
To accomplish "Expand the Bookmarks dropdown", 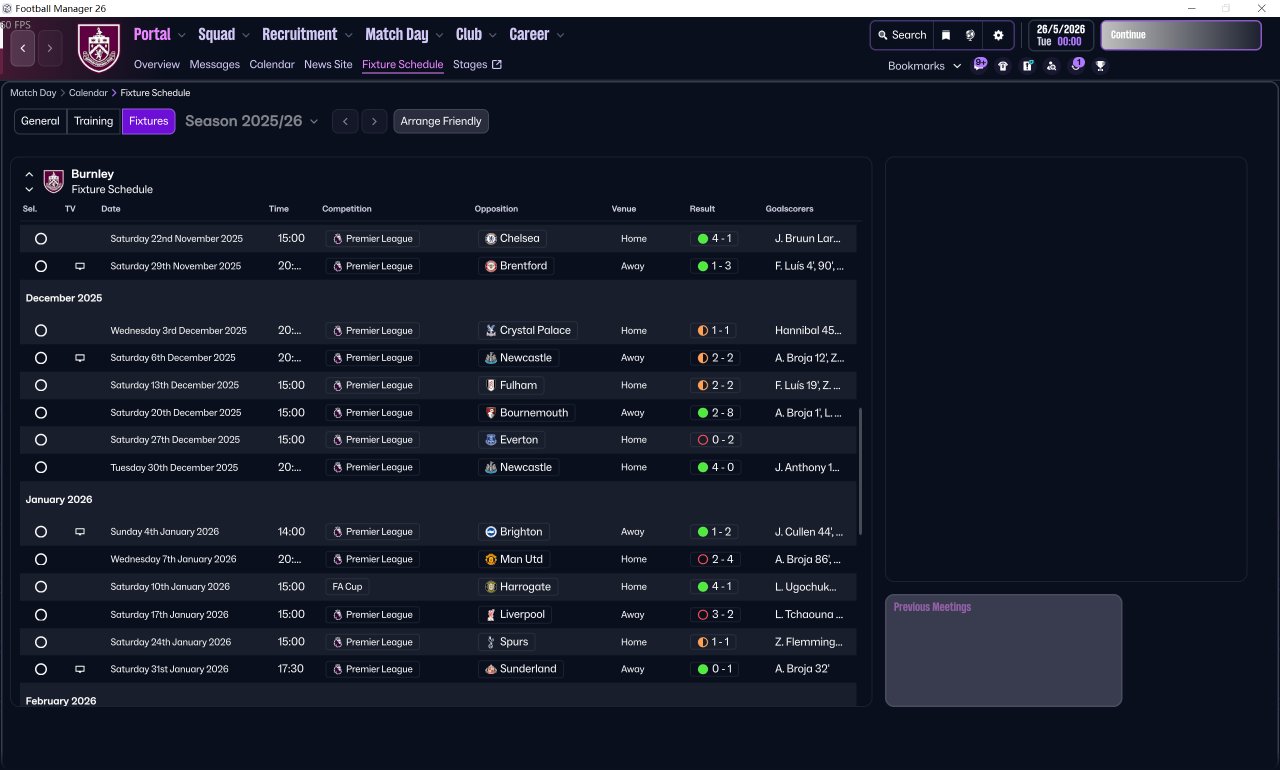I will click(924, 66).
